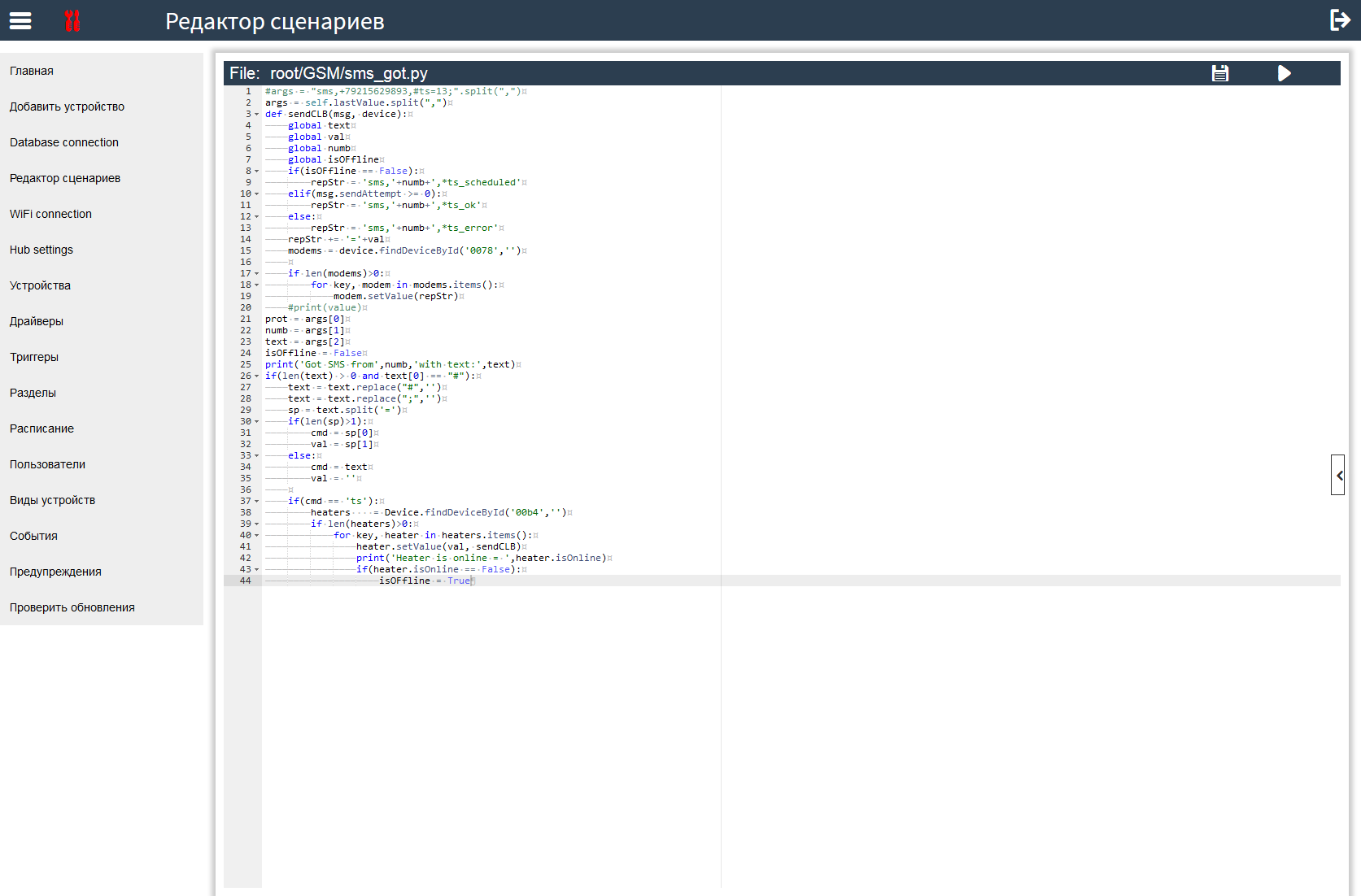Collapse the for-loop fold at line 40
The height and width of the screenshot is (896, 1361).
coord(255,535)
